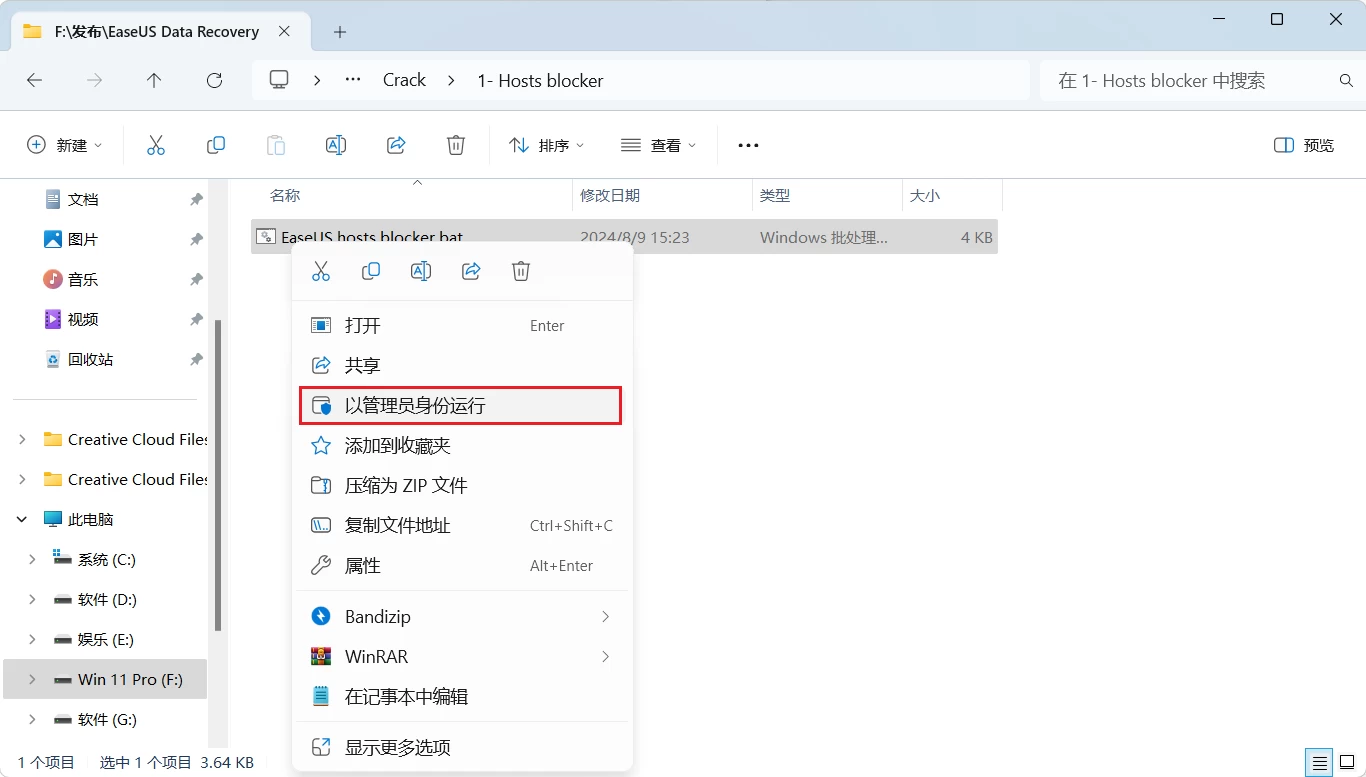Open the 排序 dropdown
The width and height of the screenshot is (1366, 777).
[x=546, y=145]
